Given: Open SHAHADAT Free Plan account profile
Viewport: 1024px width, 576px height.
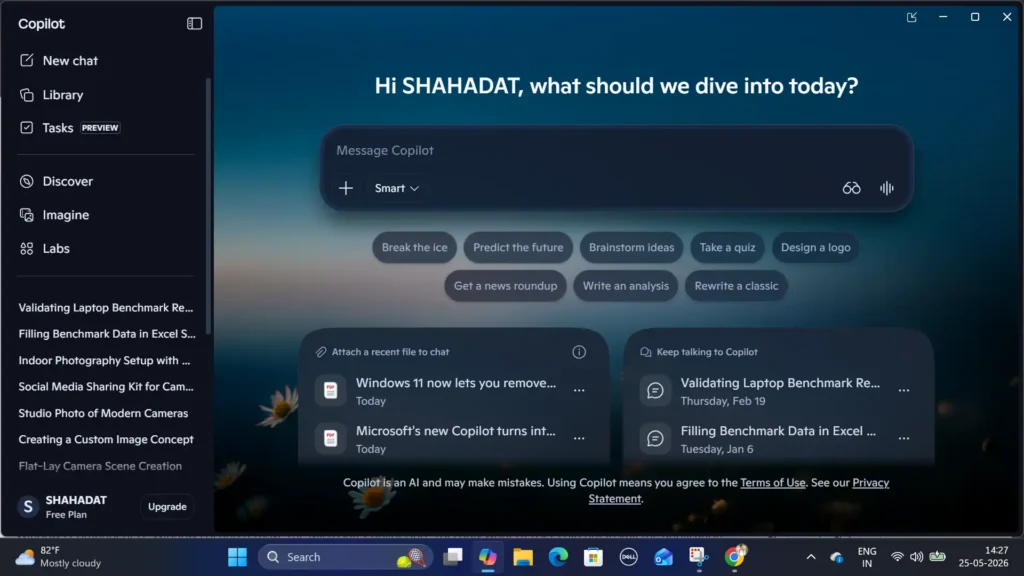Looking at the screenshot, I should coord(63,507).
